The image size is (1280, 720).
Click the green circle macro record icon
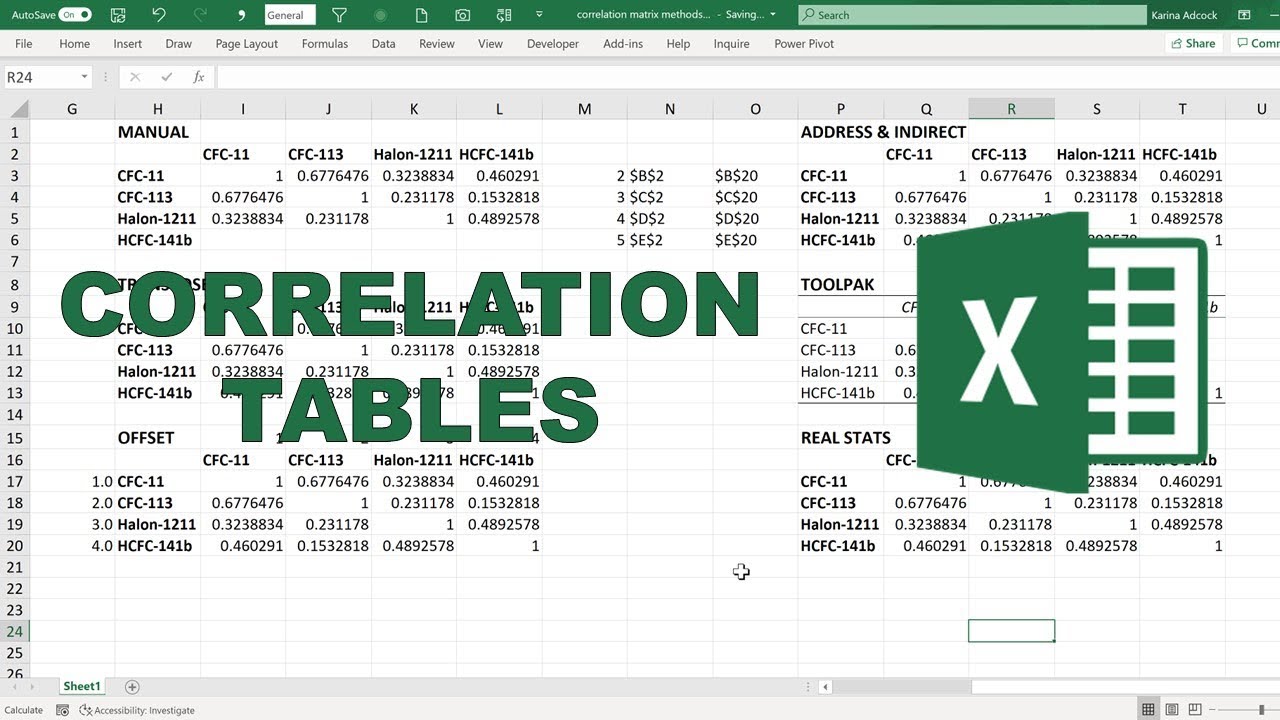(380, 15)
